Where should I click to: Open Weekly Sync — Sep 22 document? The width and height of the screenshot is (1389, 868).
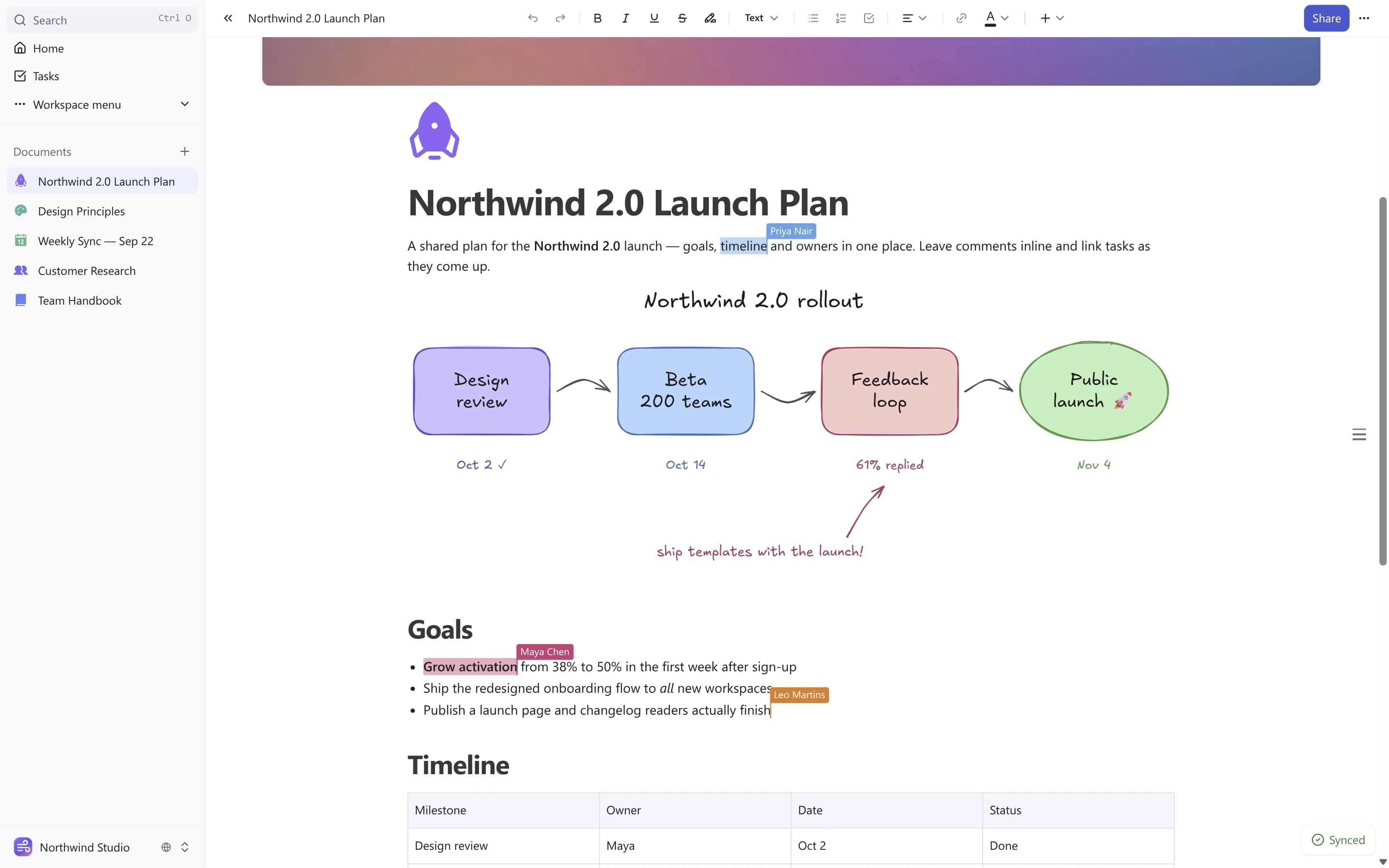[102, 241]
